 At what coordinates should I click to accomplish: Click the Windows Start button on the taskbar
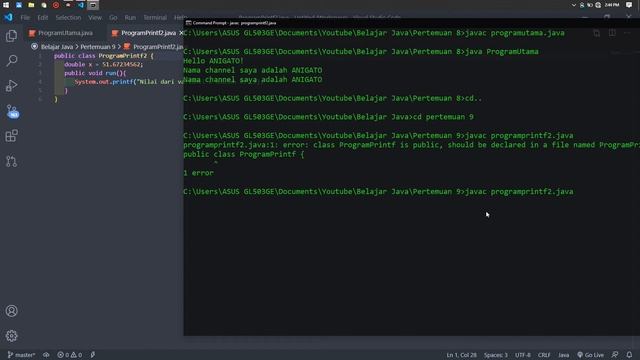(x=6, y=5)
